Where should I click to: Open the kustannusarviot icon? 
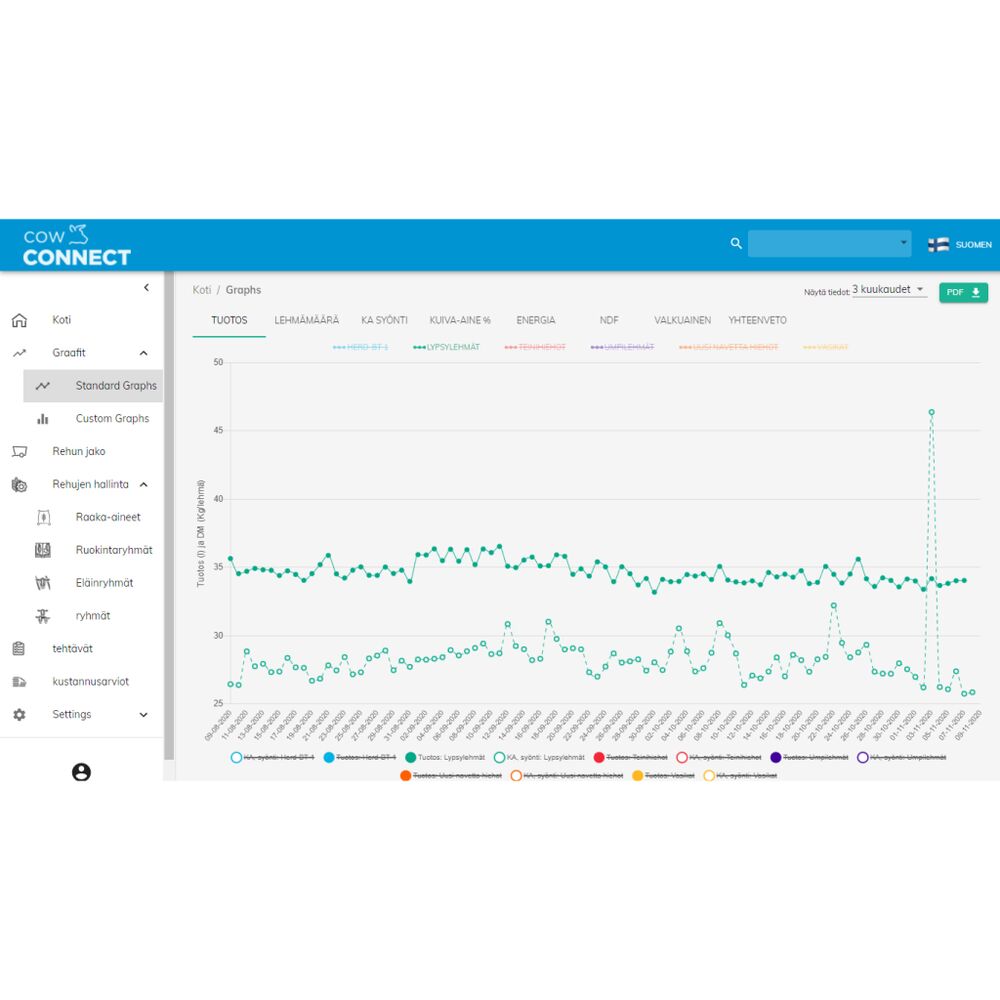[x=19, y=682]
